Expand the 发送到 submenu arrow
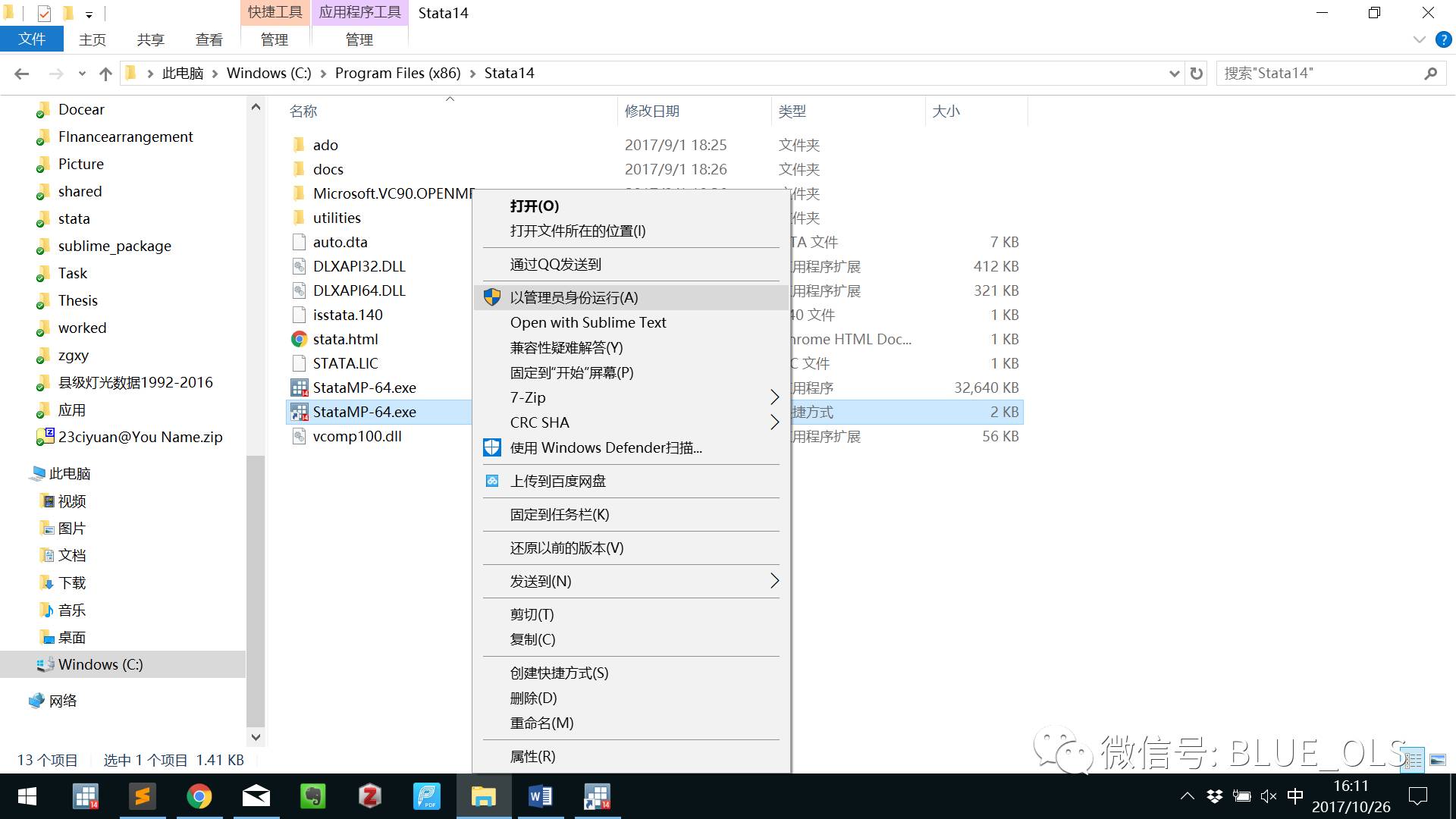 tap(776, 581)
